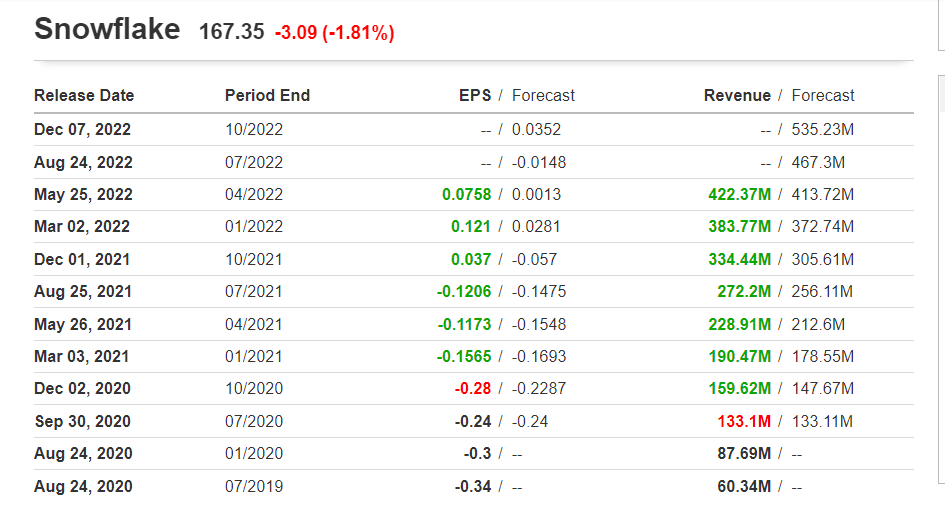The height and width of the screenshot is (519, 945).
Task: Click revenue value 422.37M
Action: 739,195
